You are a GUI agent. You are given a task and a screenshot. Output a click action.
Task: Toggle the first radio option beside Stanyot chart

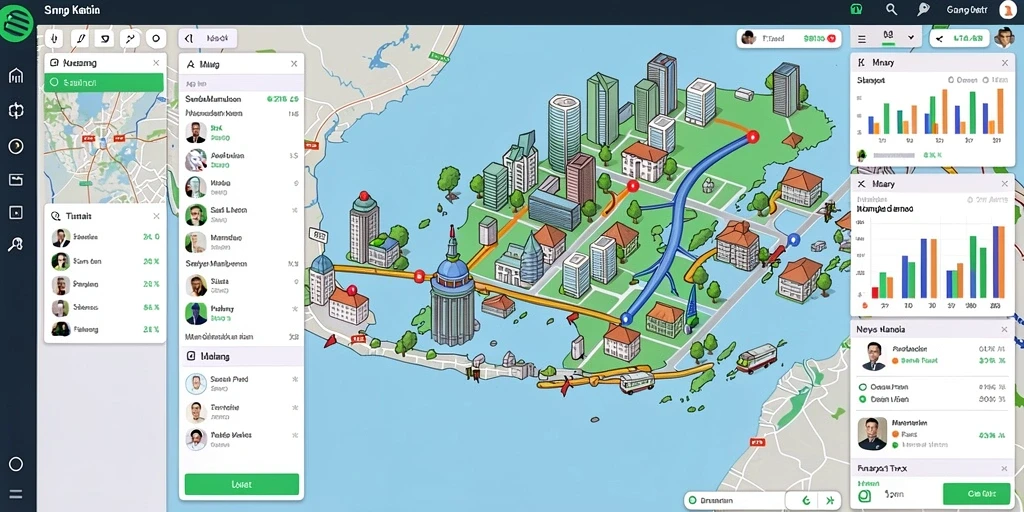(951, 80)
